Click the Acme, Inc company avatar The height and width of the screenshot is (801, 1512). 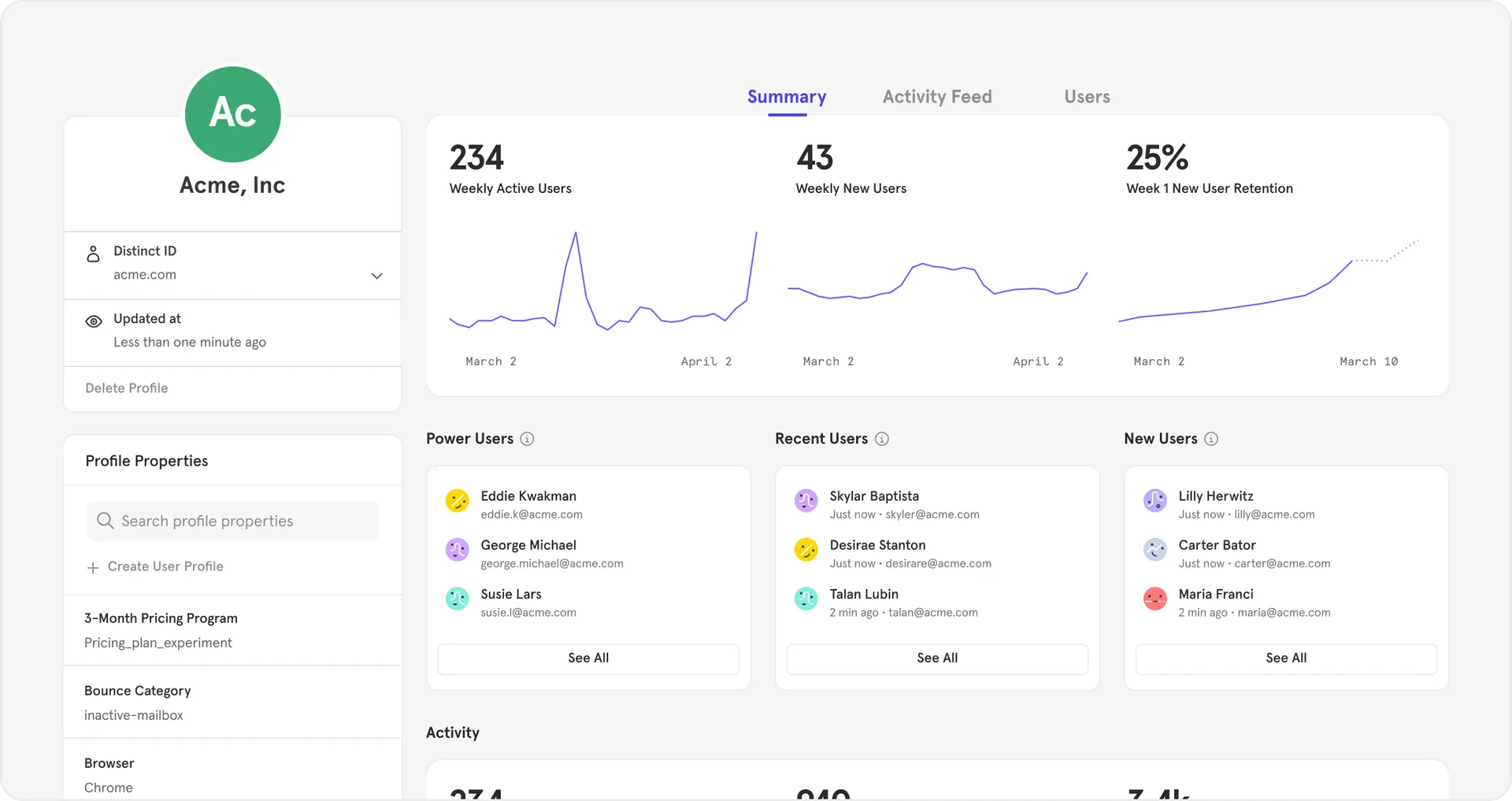232,114
